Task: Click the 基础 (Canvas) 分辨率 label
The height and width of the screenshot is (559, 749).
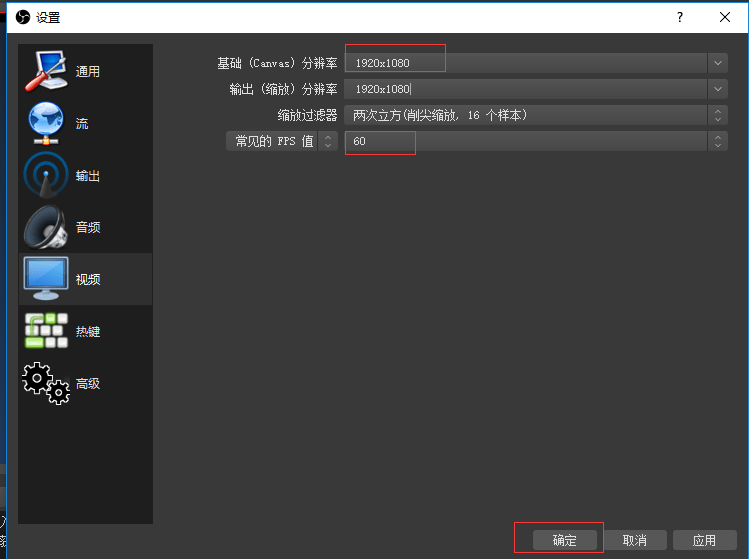Action: 277,63
